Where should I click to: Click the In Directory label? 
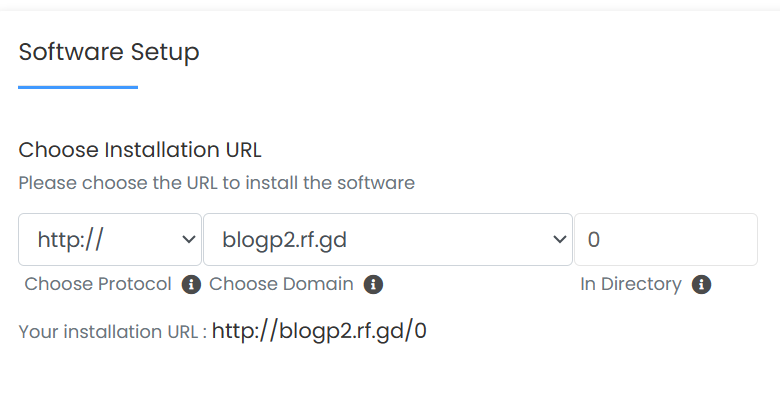(631, 284)
